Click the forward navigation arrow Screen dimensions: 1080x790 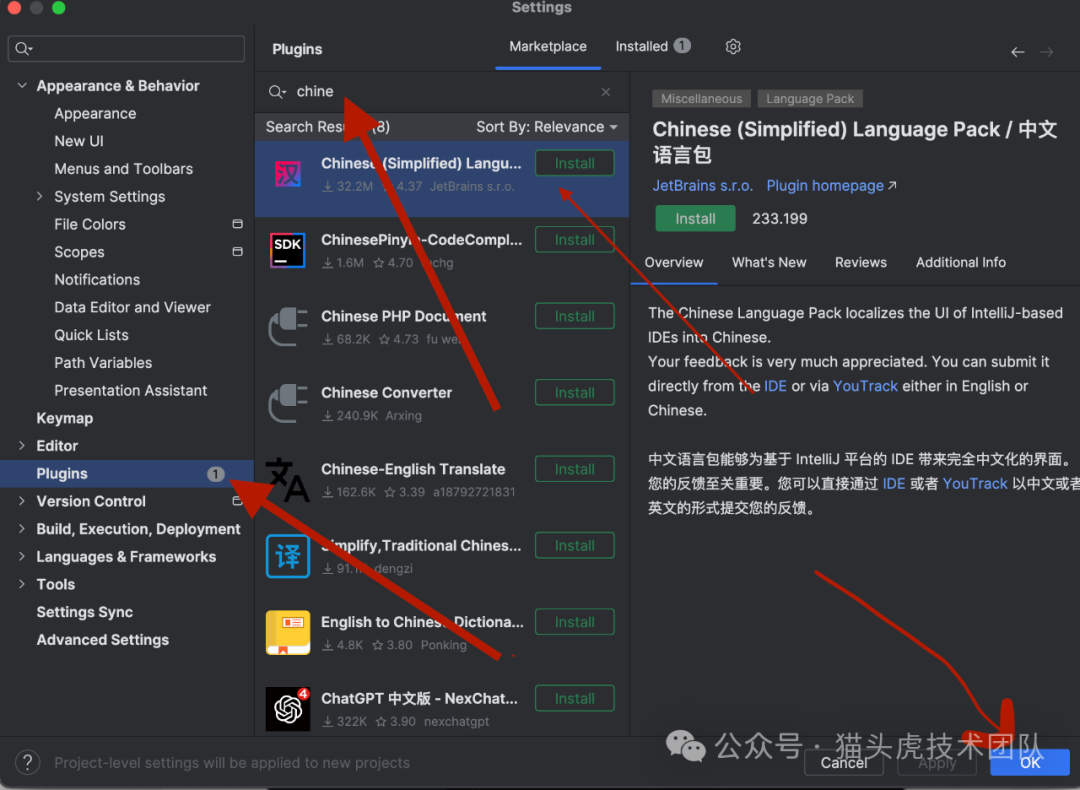click(x=1046, y=52)
